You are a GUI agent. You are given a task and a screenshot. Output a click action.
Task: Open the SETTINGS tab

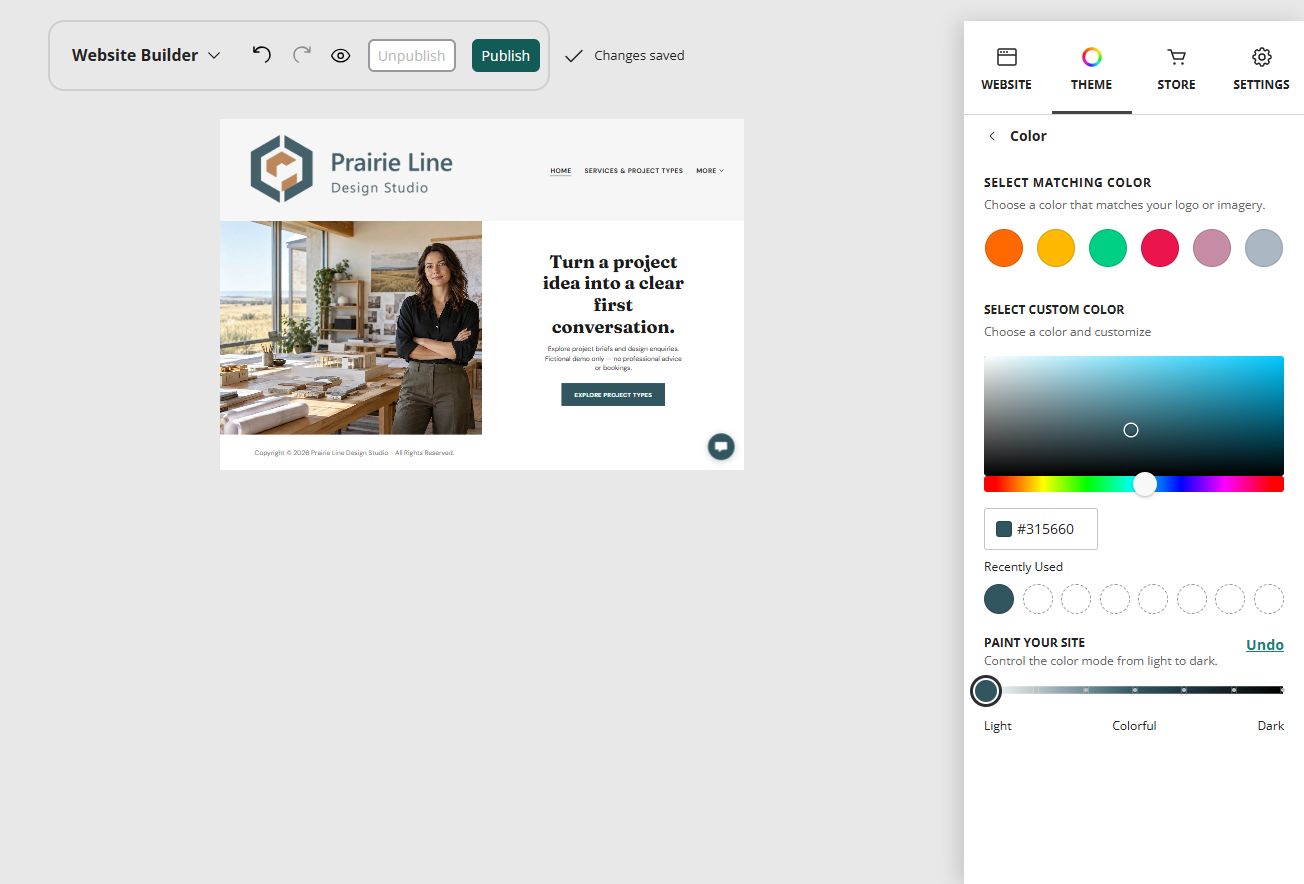point(1261,69)
